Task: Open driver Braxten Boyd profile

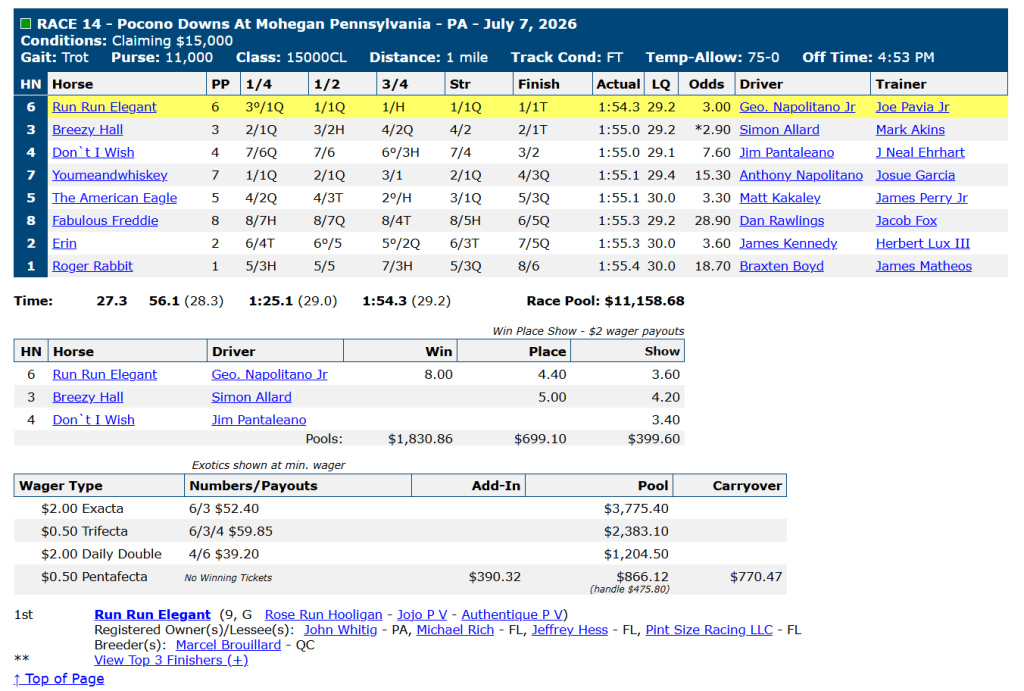Action: 781,266
